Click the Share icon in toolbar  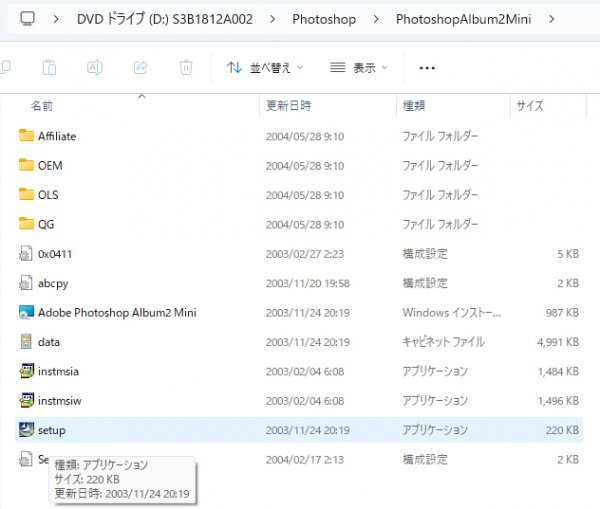pos(140,68)
